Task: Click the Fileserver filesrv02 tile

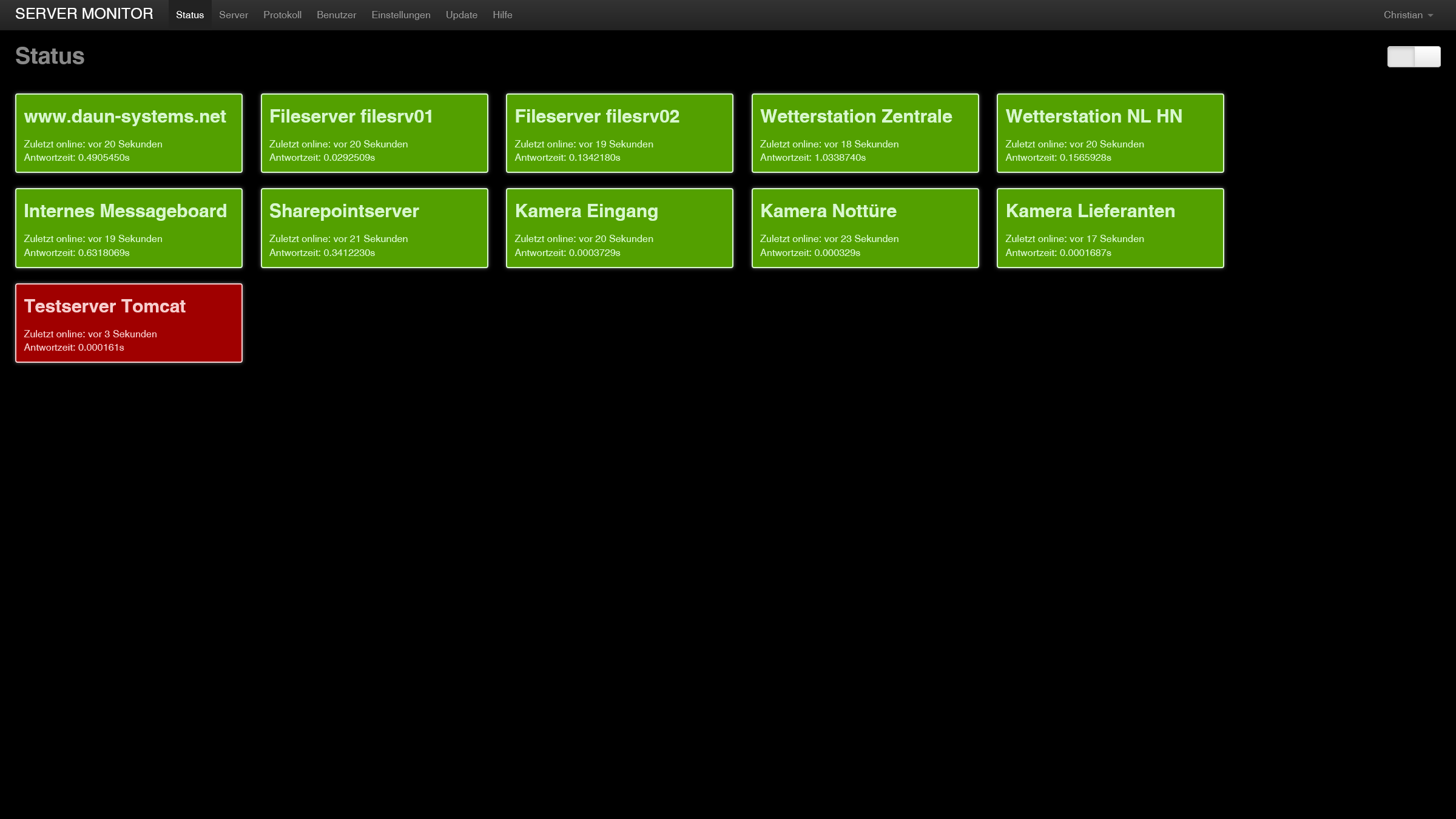Action: click(619, 133)
